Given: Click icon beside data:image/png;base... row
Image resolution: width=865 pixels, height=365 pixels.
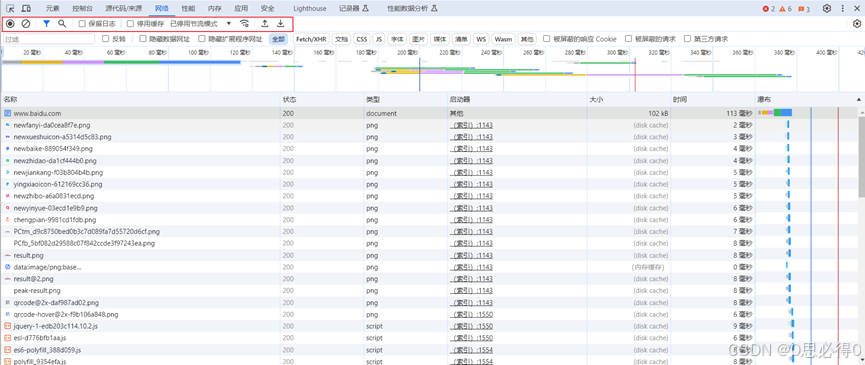Looking at the screenshot, I should coord(8,267).
